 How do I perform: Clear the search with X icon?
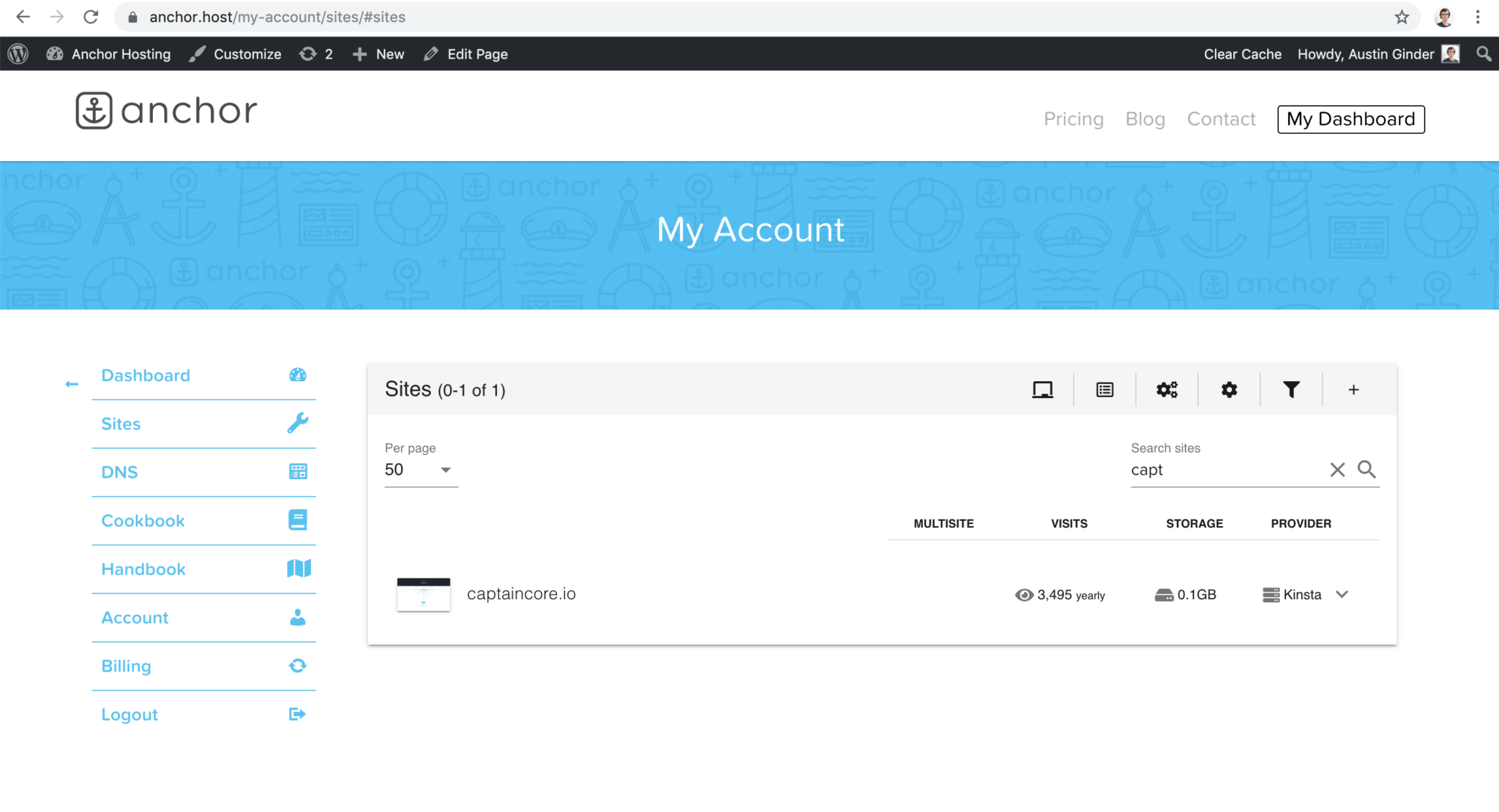(x=1337, y=470)
